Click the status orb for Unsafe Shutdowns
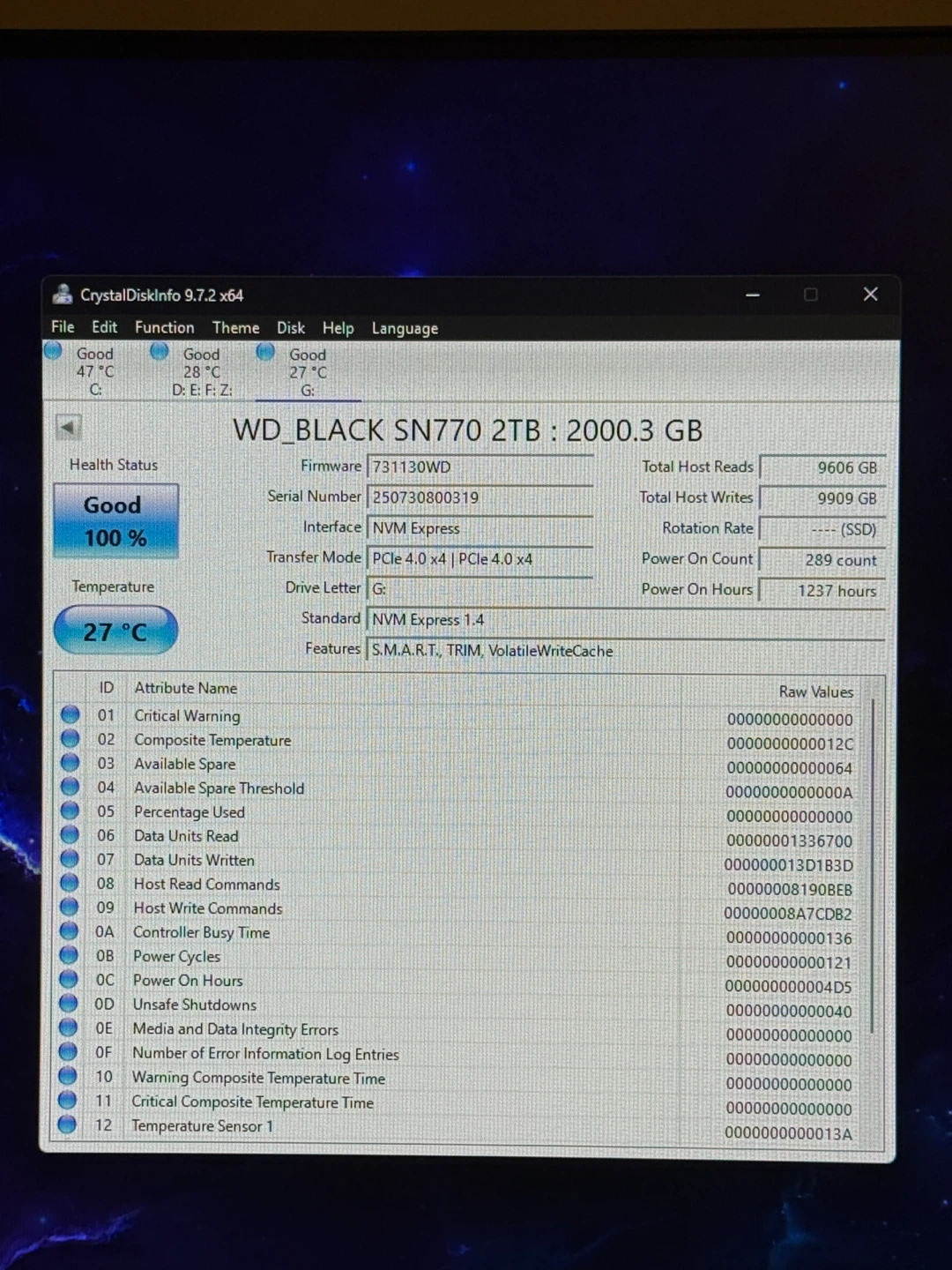Image resolution: width=952 pixels, height=1270 pixels. [68, 1003]
